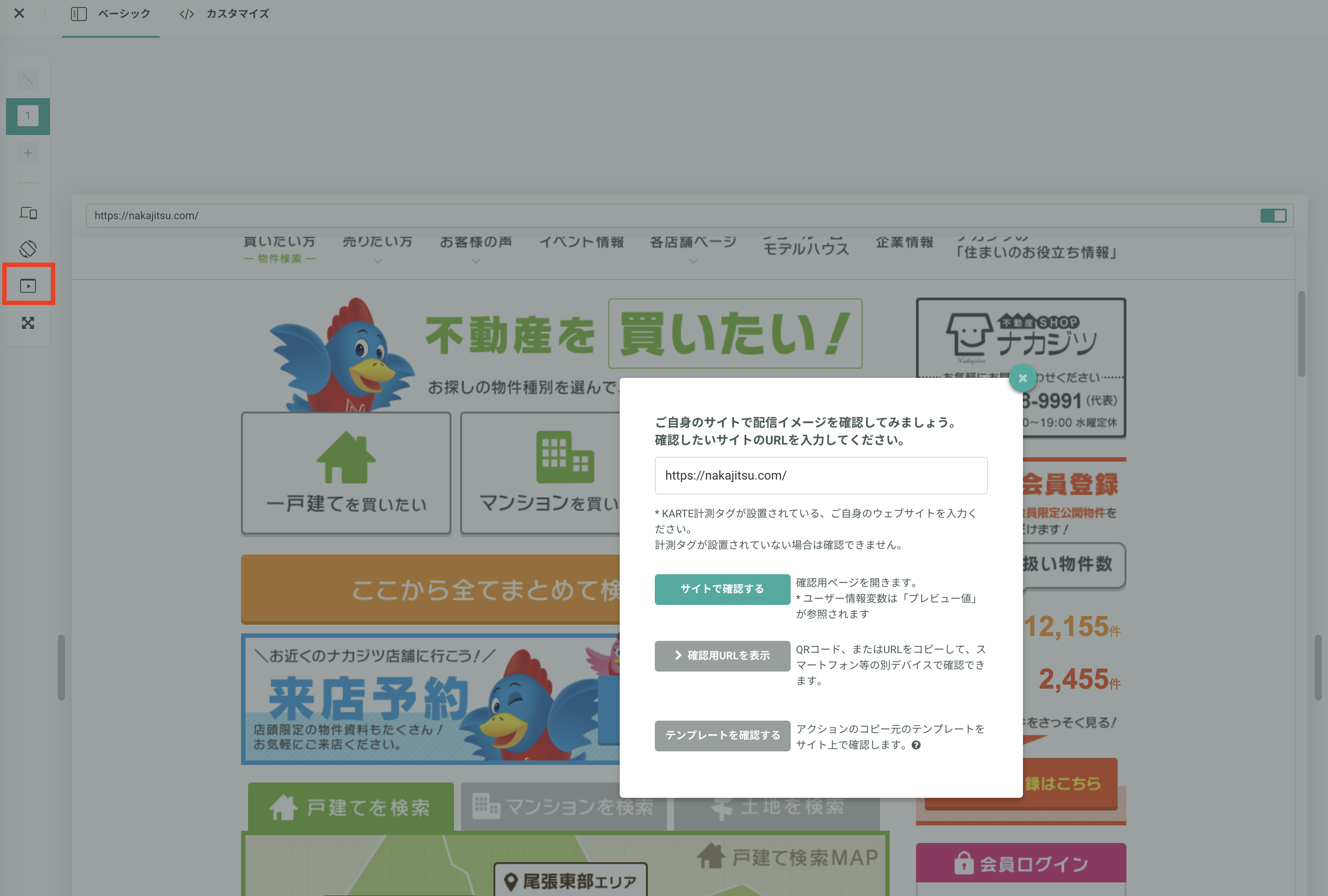Rotate screen orientation icon
This screenshot has width=1328, height=896.
[x=28, y=249]
